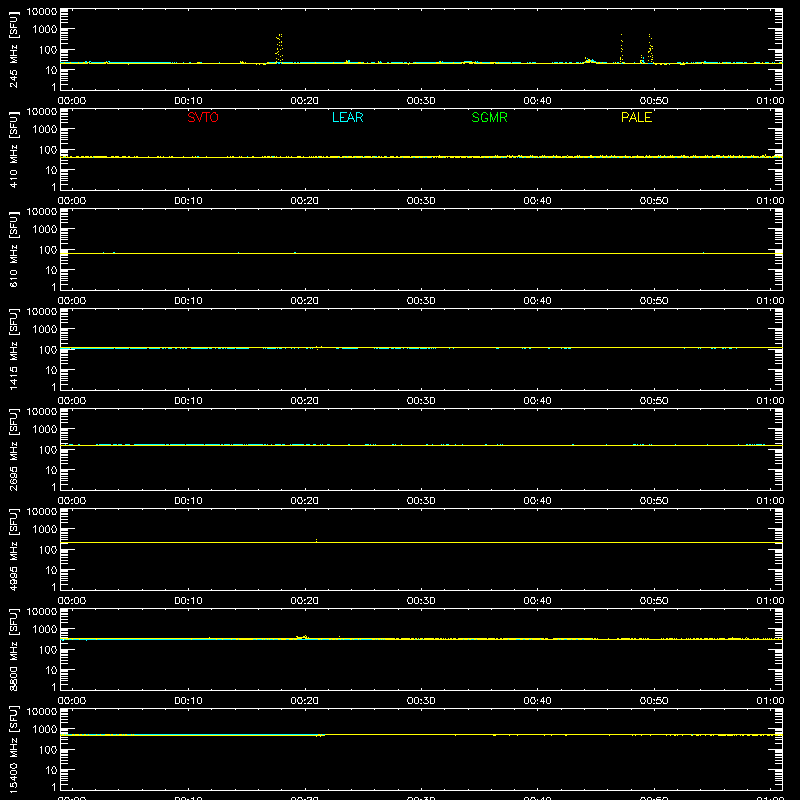Click the burst spike near 00:18 in 245 MHz plot
Image resolution: width=800 pixels, height=800 pixels.
click(279, 48)
